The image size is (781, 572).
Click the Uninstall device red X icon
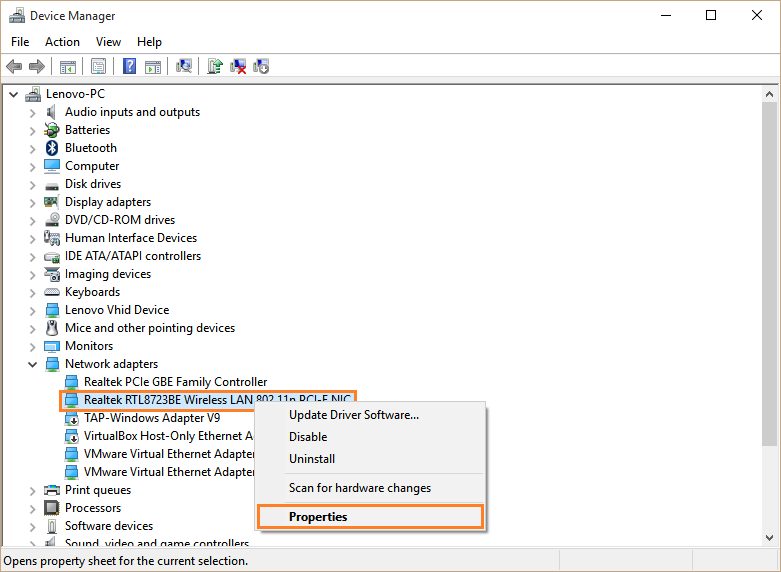pyautogui.click(x=238, y=66)
